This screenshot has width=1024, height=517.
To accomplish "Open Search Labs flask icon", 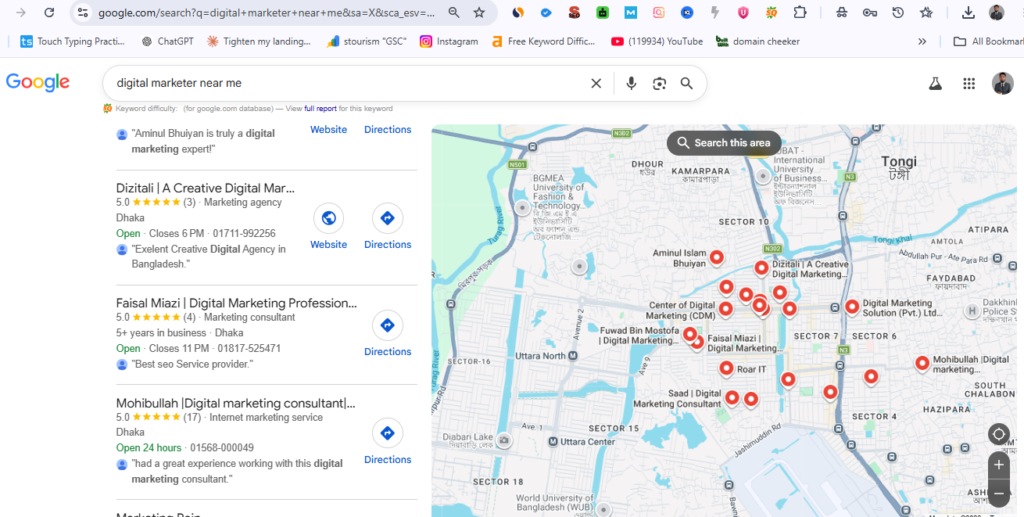I will coord(935,83).
